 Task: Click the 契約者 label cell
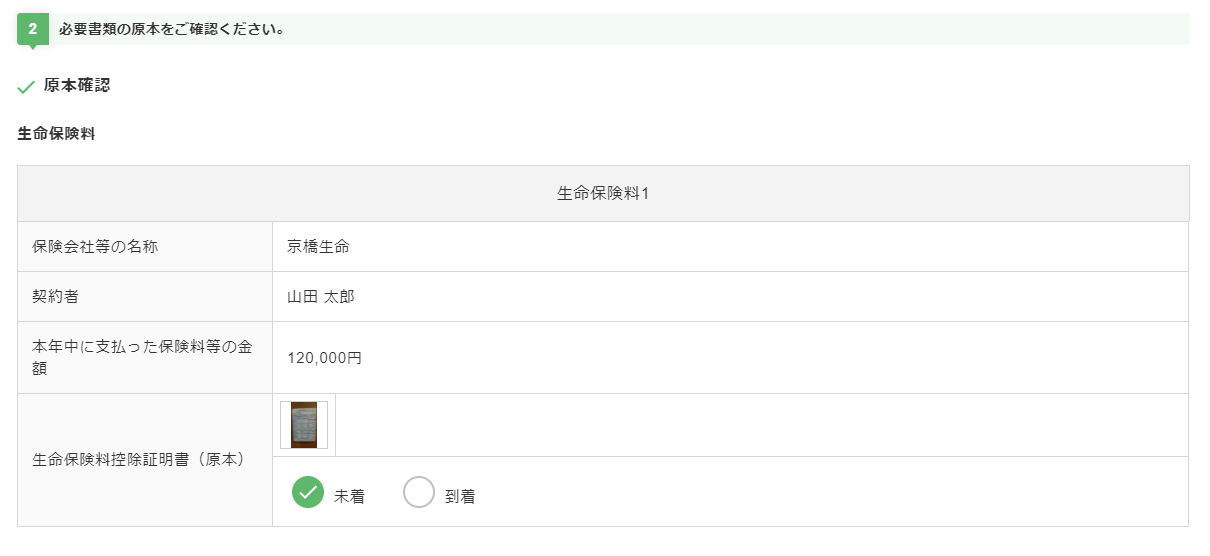tap(145, 297)
